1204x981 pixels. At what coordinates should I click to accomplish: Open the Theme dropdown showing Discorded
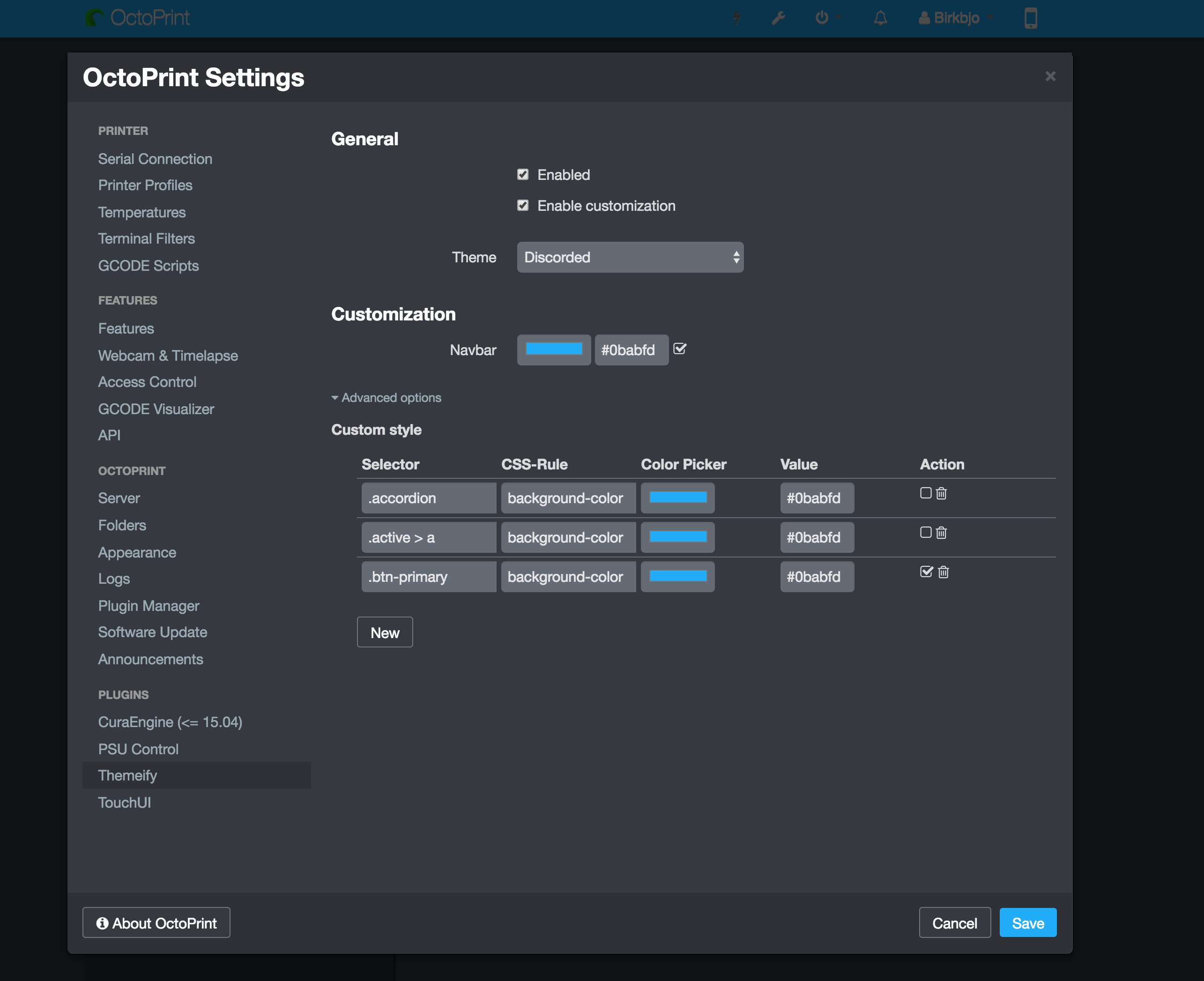point(630,257)
